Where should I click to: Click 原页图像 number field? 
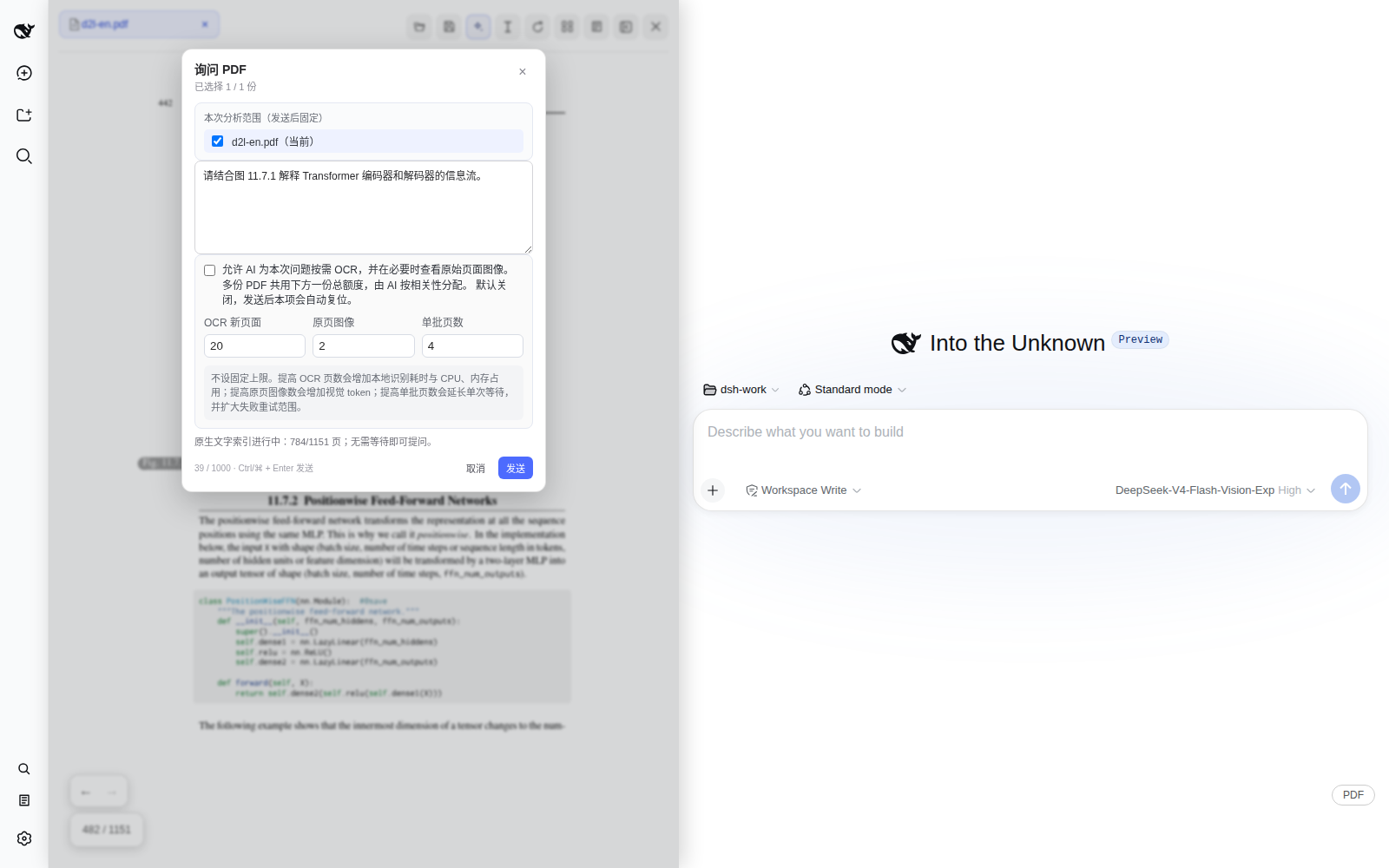[364, 345]
